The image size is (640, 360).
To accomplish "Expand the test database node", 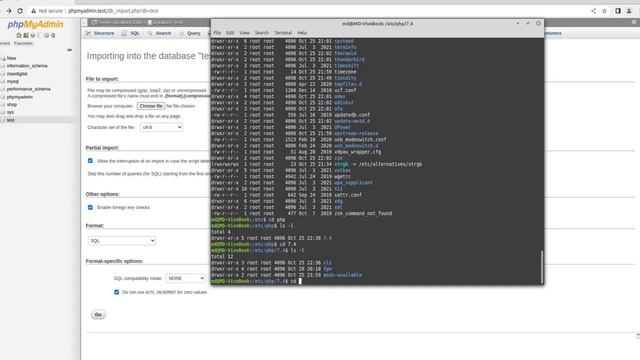I will (3, 120).
